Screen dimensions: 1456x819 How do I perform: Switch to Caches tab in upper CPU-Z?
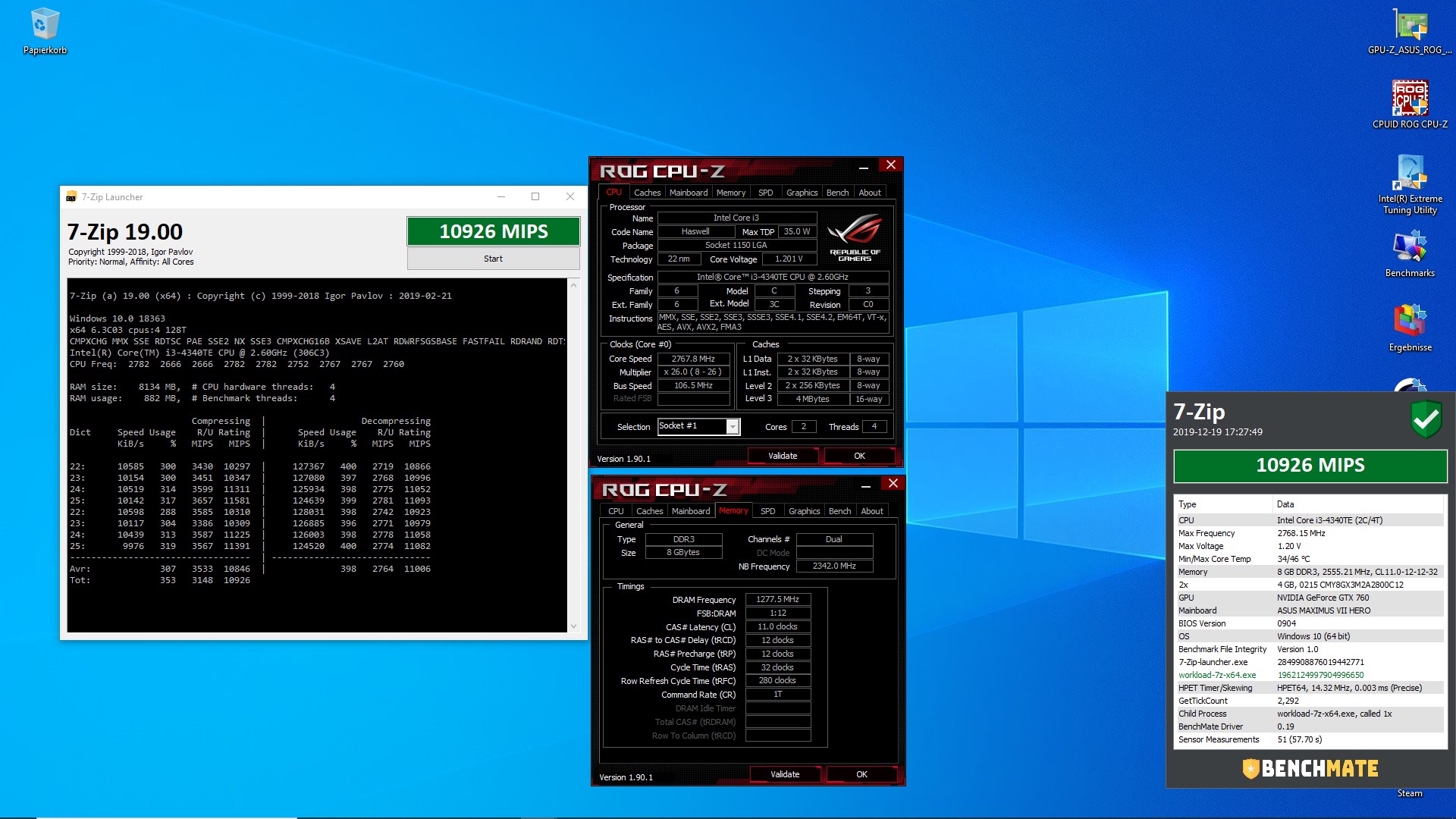pyautogui.click(x=647, y=193)
